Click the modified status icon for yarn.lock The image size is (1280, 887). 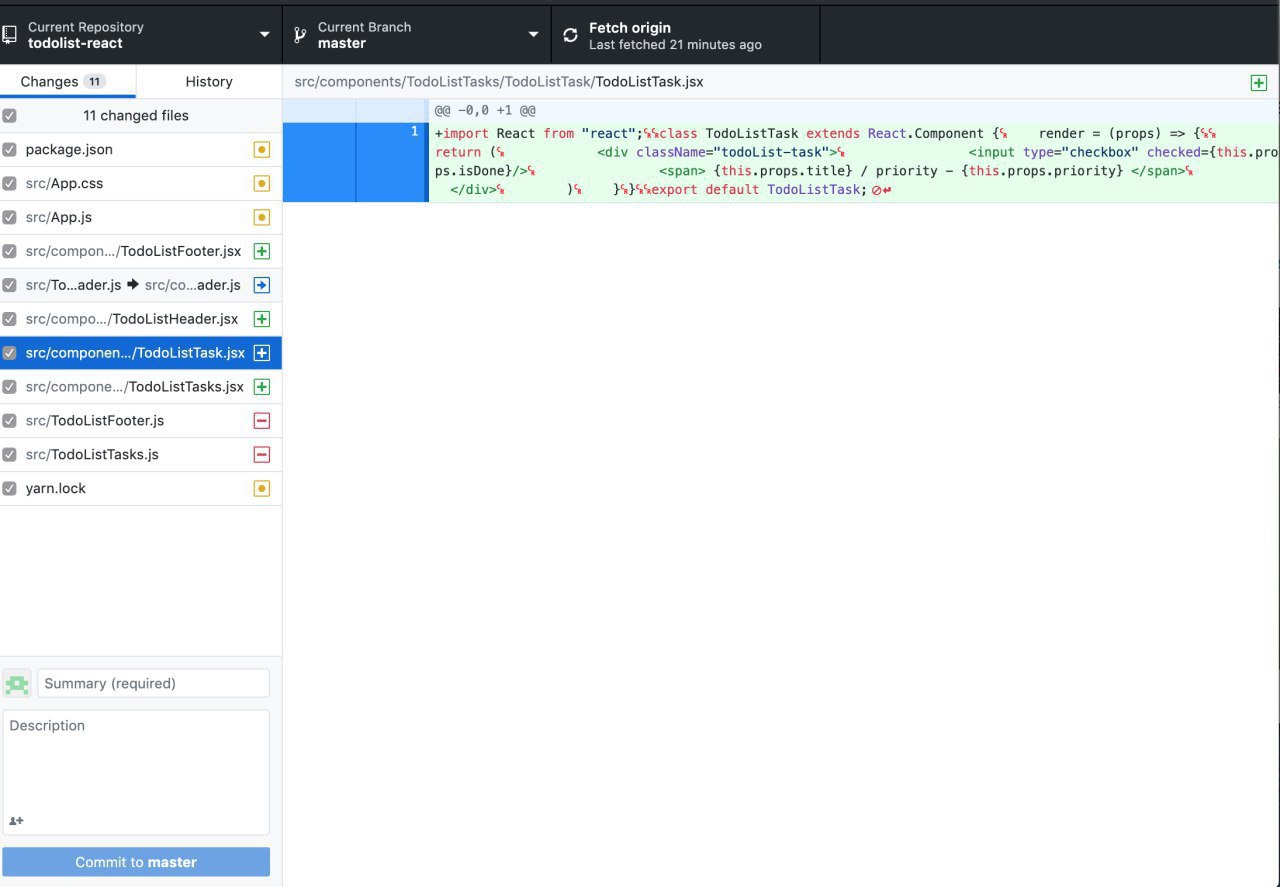[262, 489]
